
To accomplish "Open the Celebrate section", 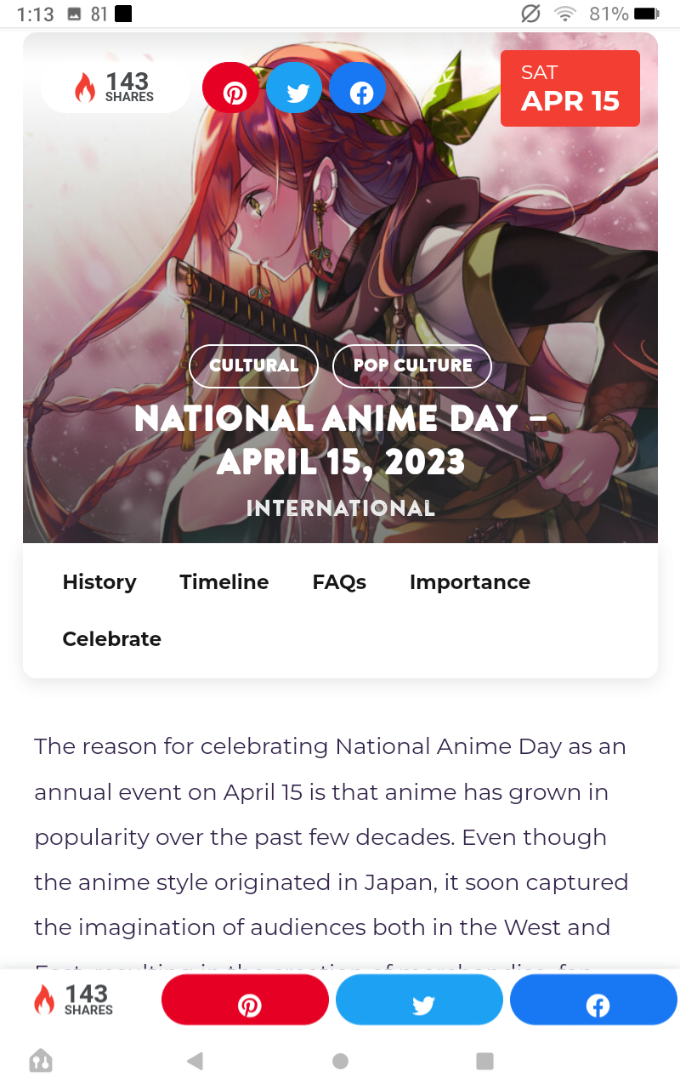I will pyautogui.click(x=112, y=639).
